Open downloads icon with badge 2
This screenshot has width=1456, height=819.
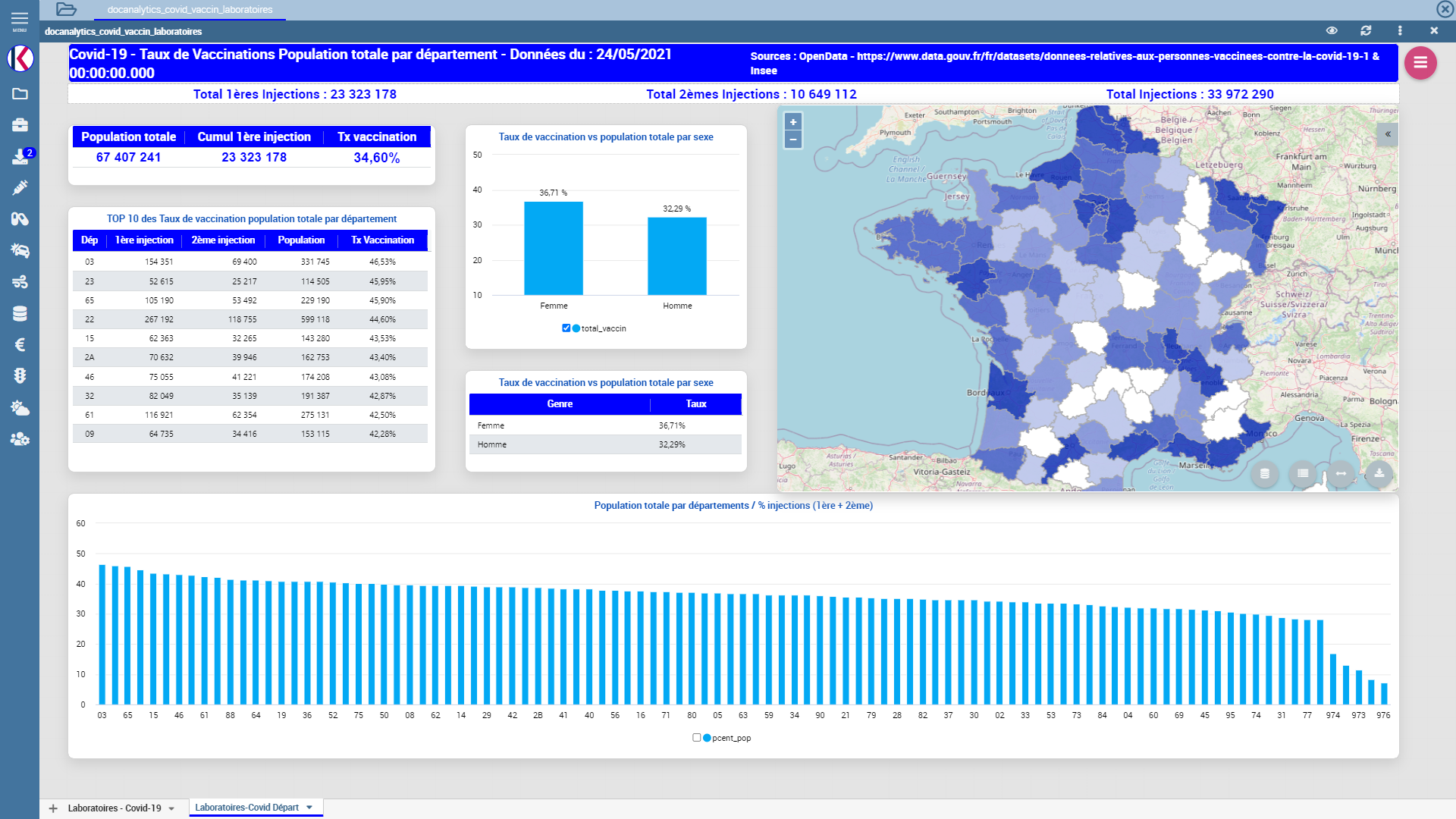point(20,156)
